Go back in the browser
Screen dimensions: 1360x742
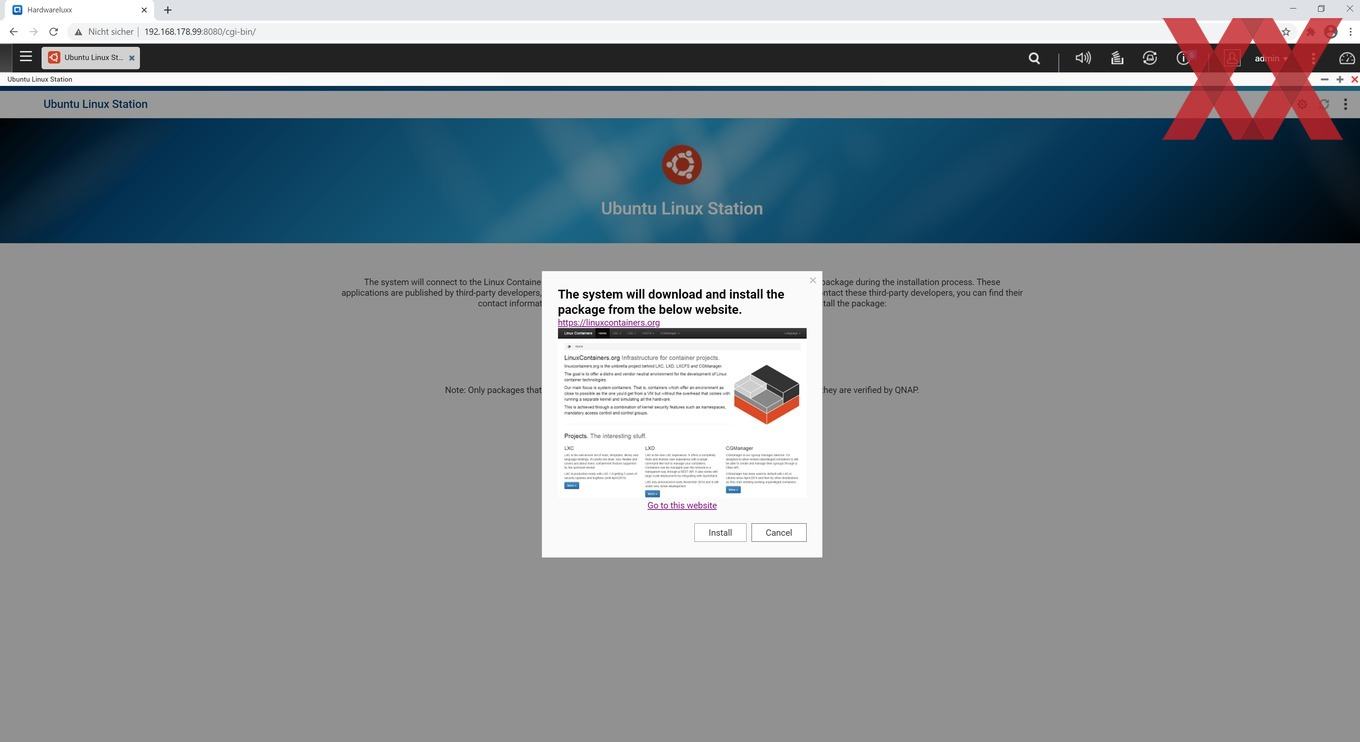pyautogui.click(x=13, y=32)
